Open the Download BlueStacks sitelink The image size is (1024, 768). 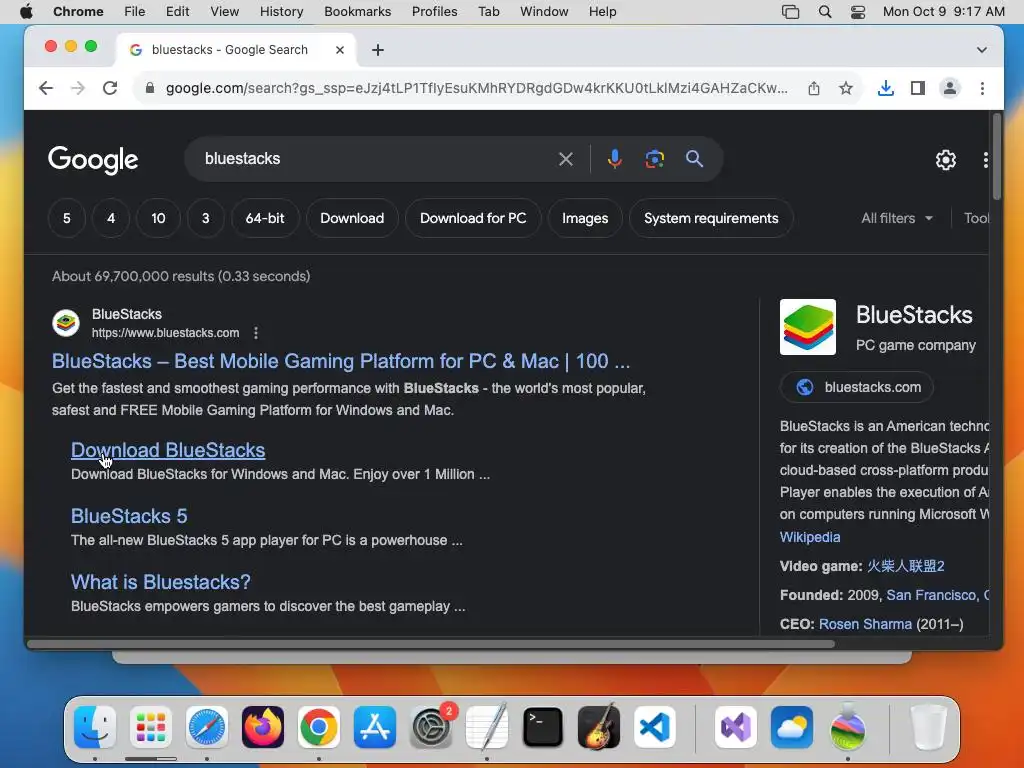(168, 450)
